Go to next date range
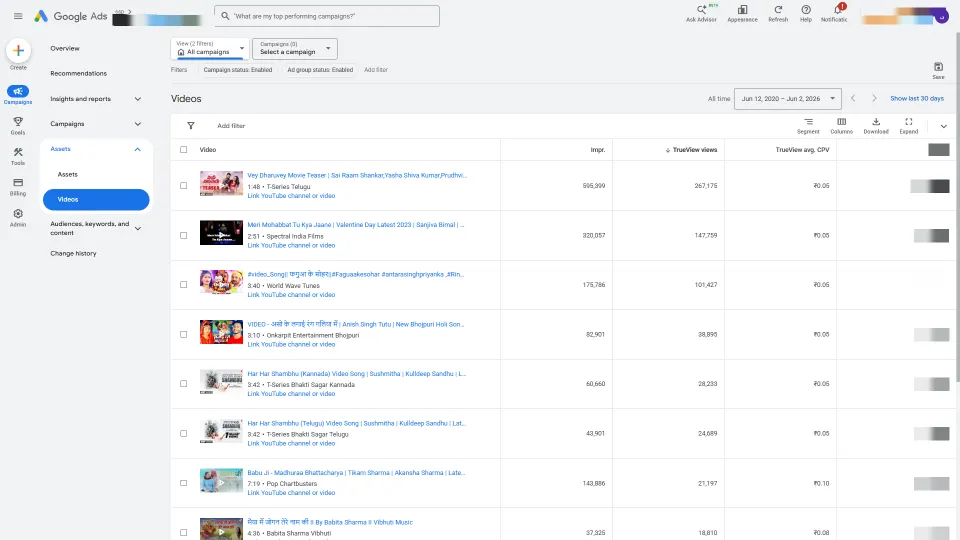 (874, 98)
